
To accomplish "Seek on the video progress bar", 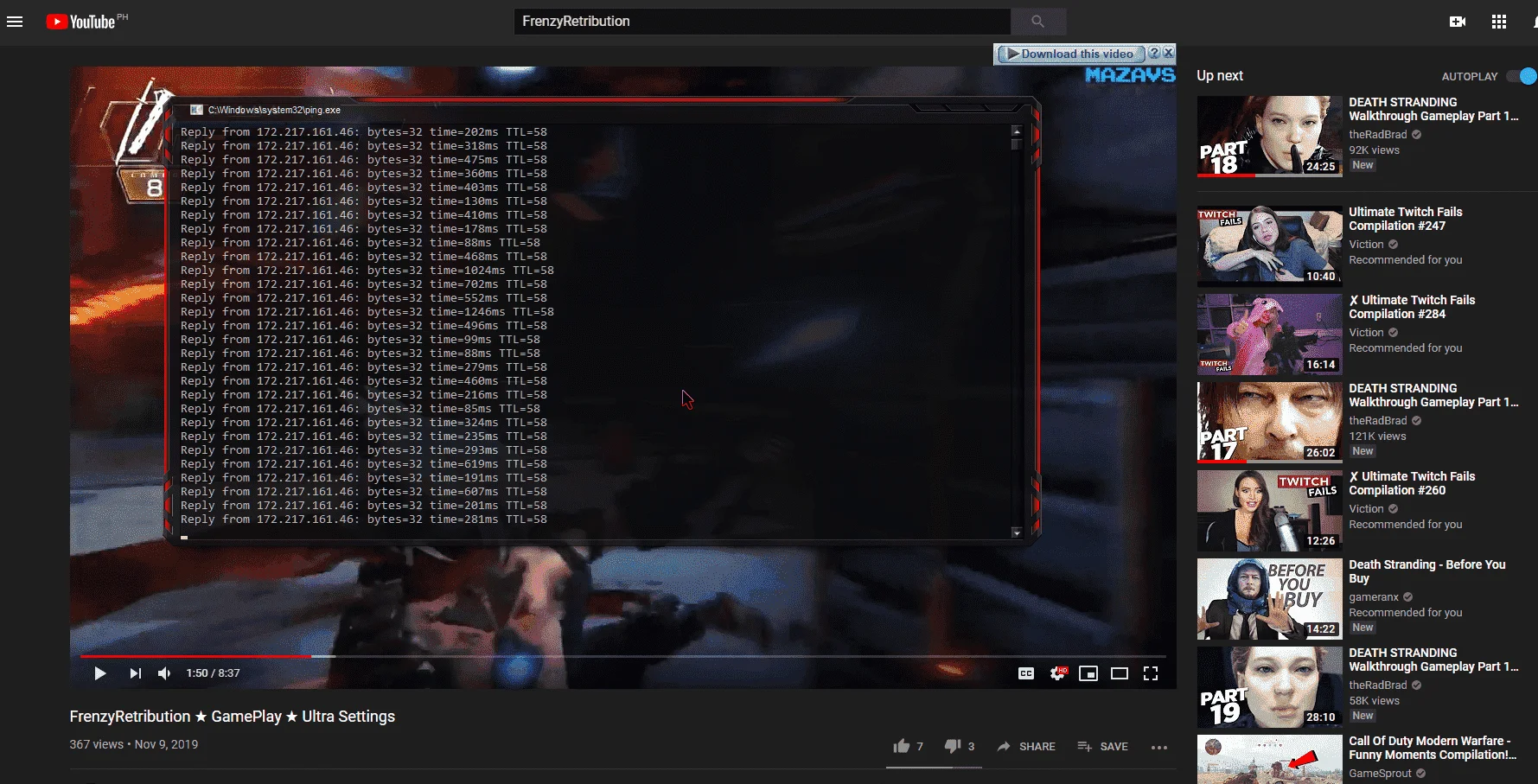I will tap(622, 657).
